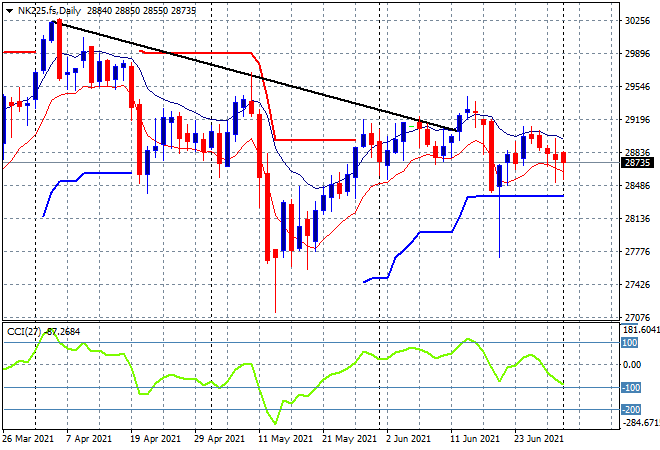Click price axis label 29196
The width and height of the screenshot is (660, 450).
click(x=637, y=120)
